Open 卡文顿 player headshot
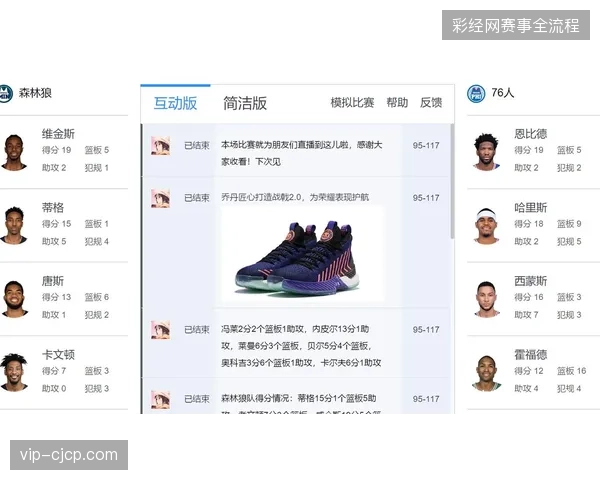600x480 pixels. pyautogui.click(x=14, y=372)
